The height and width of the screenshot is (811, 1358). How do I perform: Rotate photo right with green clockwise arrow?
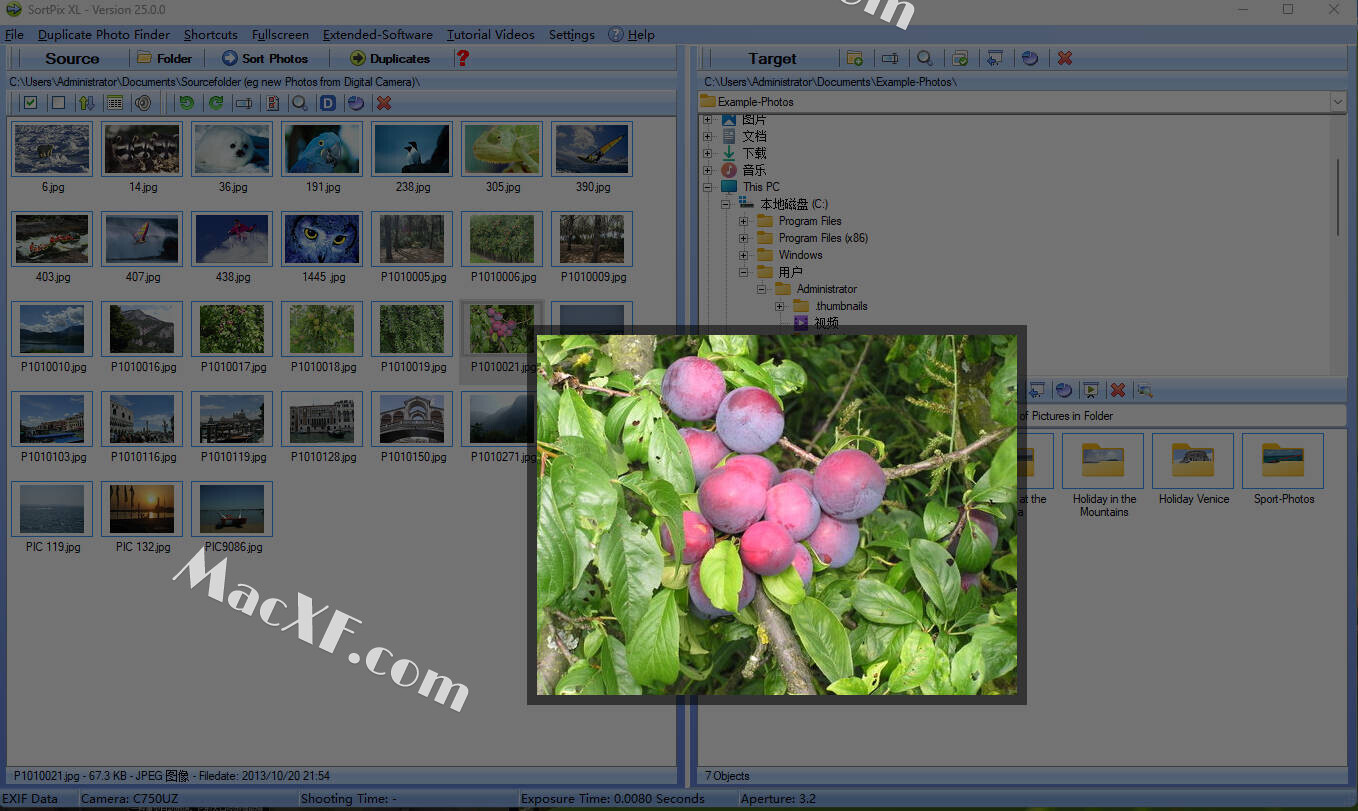pyautogui.click(x=215, y=103)
